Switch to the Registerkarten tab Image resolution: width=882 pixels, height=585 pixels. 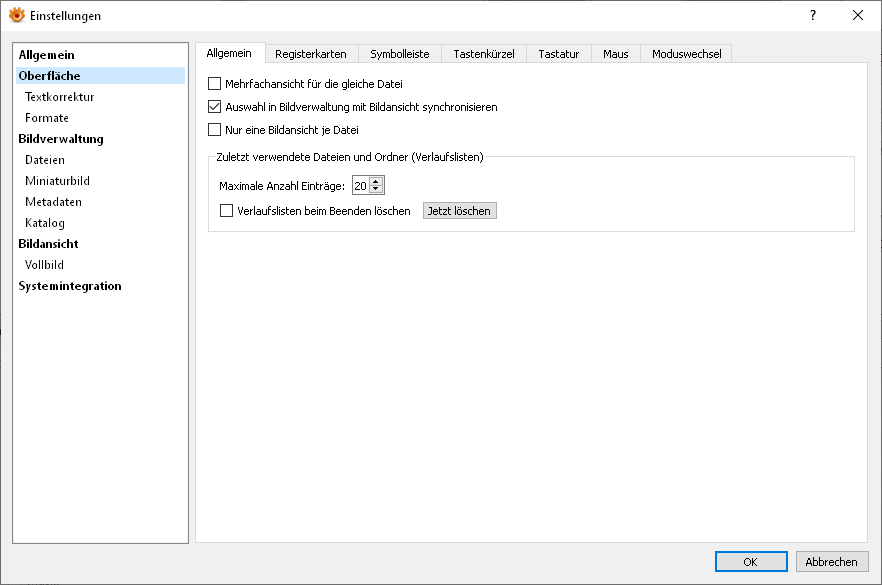pyautogui.click(x=311, y=54)
